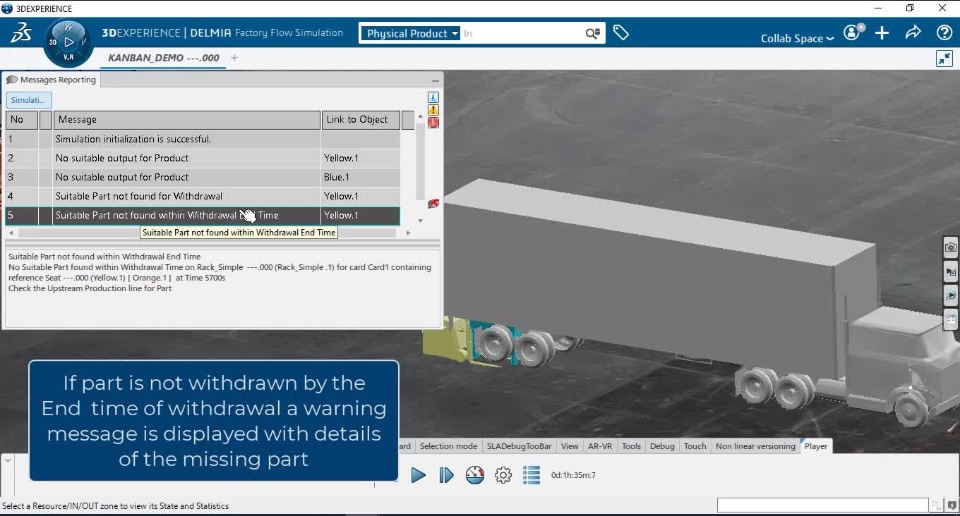The image size is (960, 516).
Task: Switch to the Debug tab
Action: pos(662,446)
